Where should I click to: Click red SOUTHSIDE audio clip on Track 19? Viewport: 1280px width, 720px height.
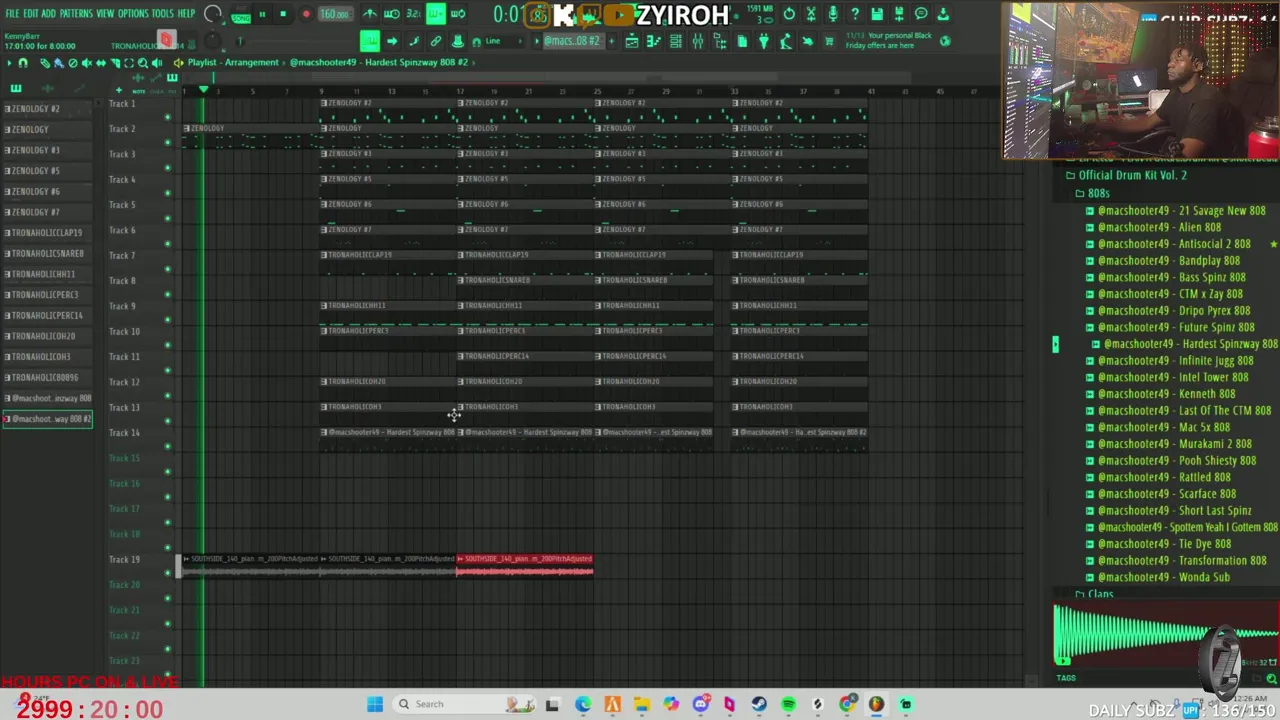[x=525, y=566]
